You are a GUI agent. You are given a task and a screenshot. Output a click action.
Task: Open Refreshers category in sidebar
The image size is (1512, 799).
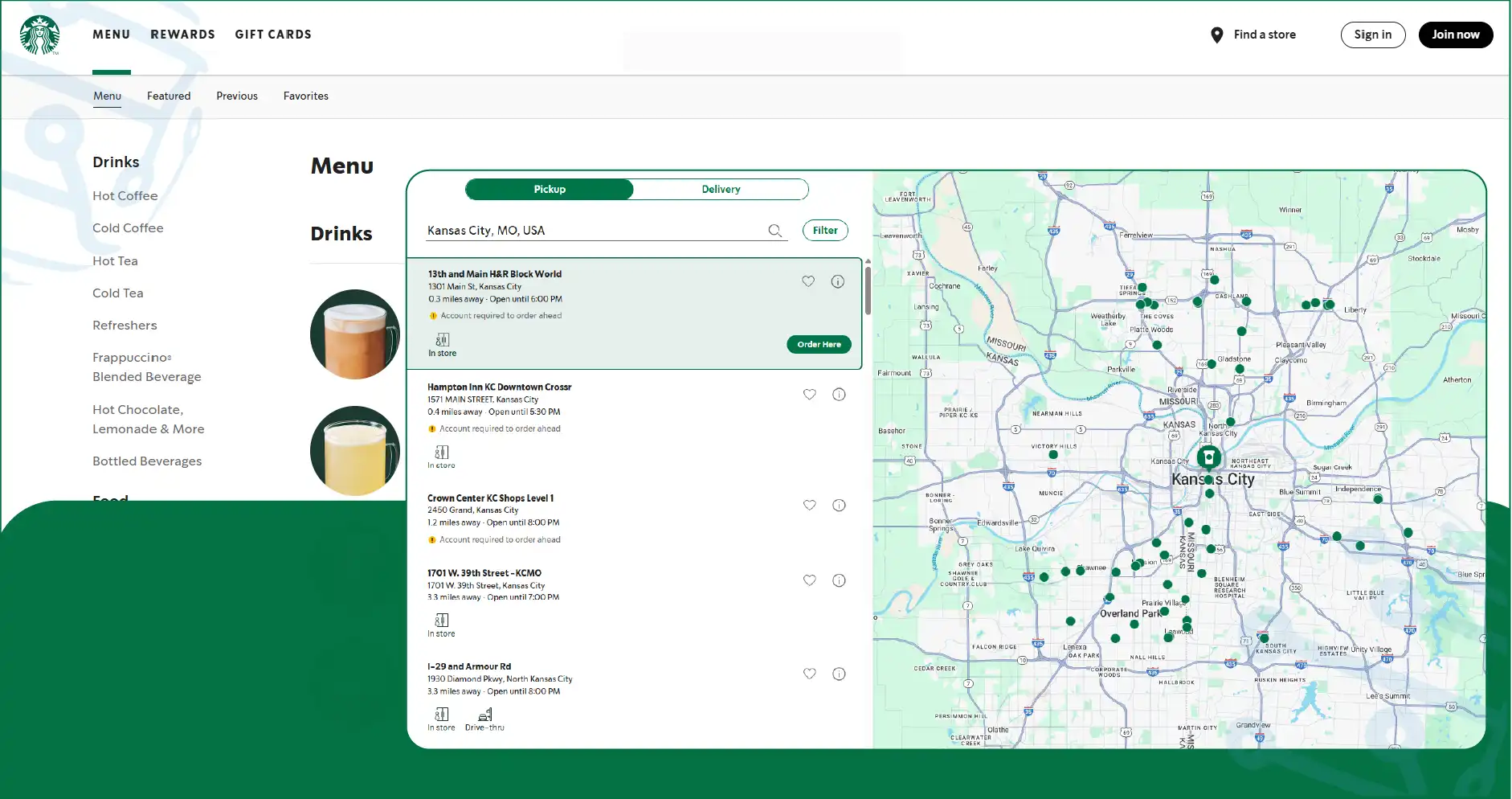click(x=125, y=326)
